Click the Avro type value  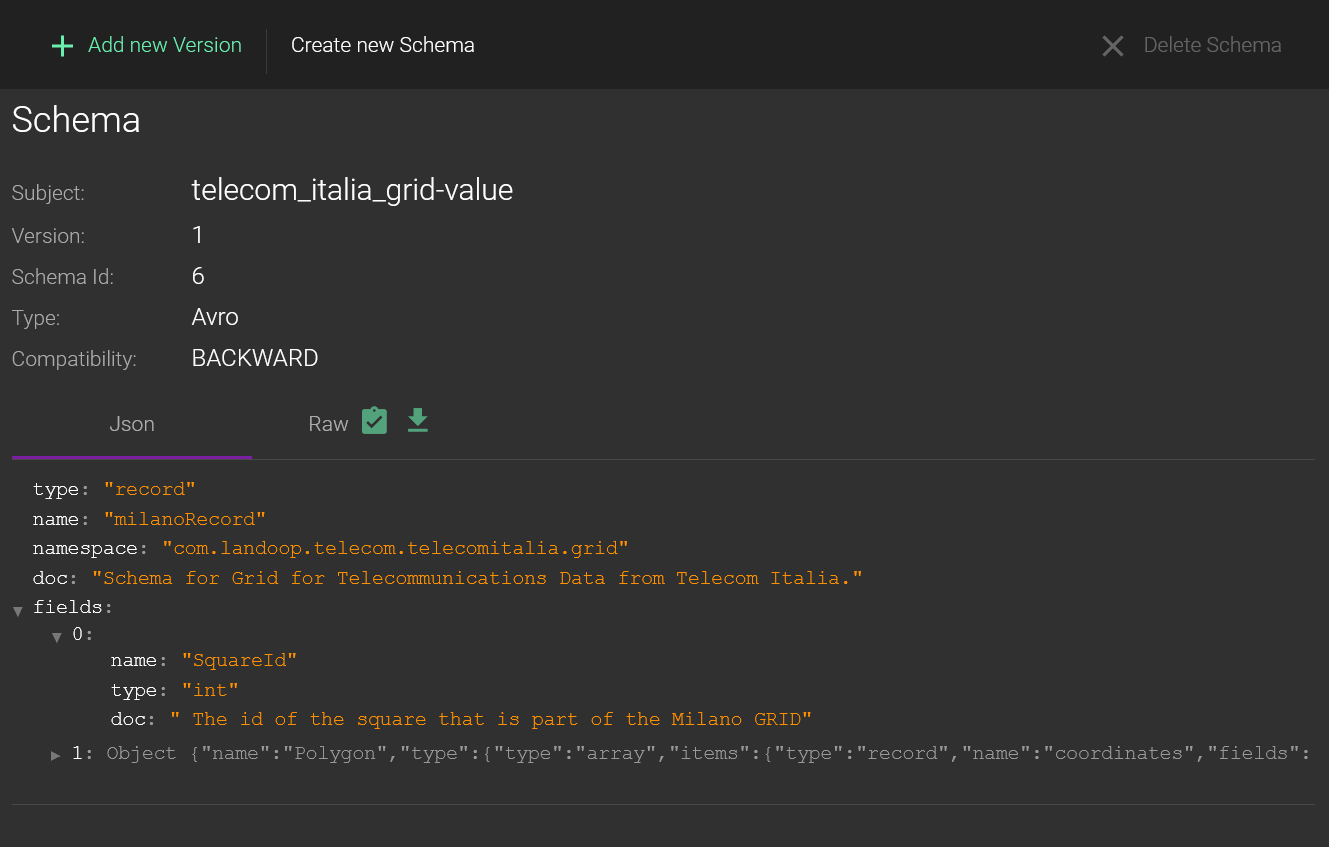(215, 317)
